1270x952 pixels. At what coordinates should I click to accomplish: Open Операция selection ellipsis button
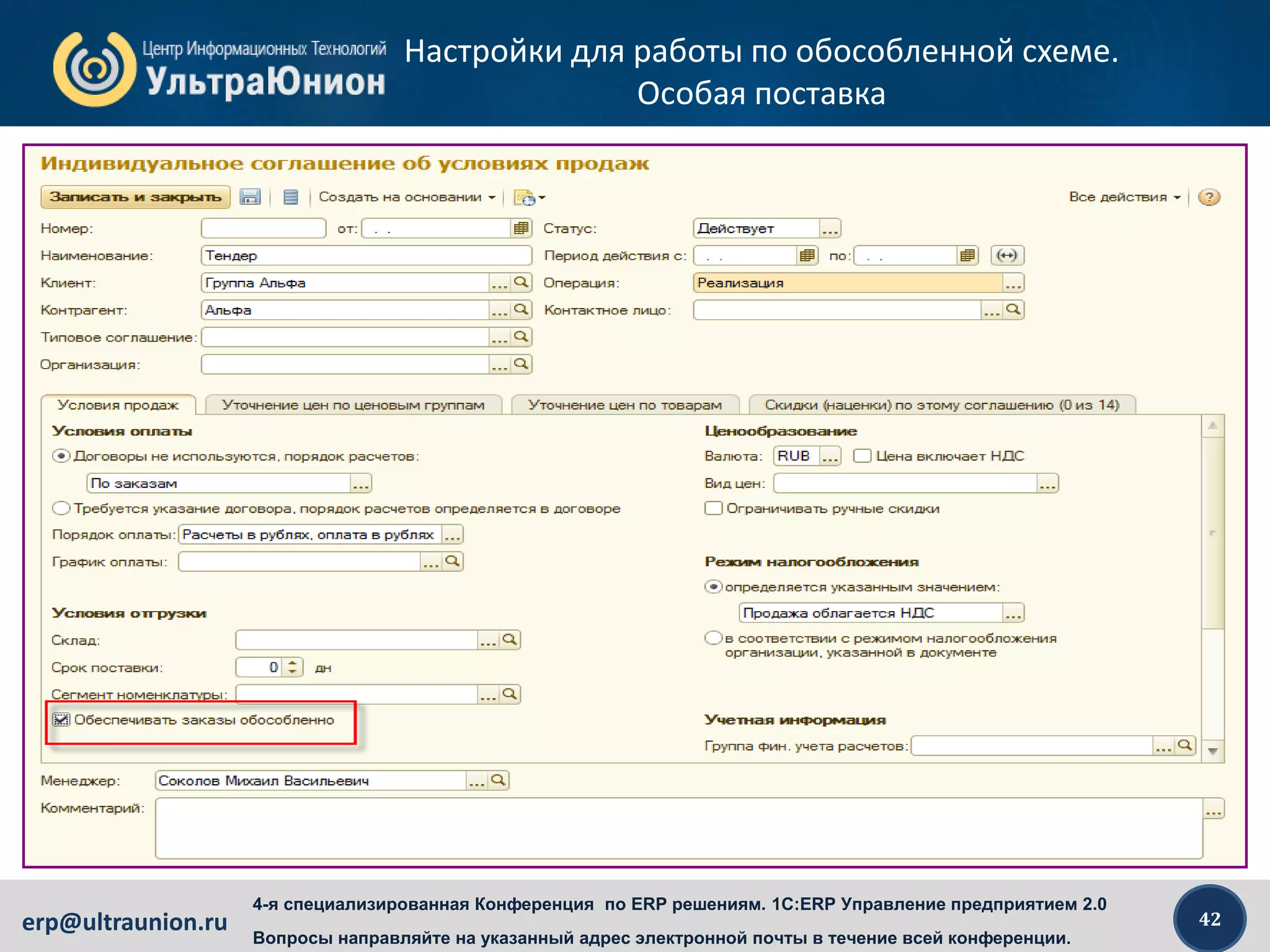pyautogui.click(x=1013, y=283)
